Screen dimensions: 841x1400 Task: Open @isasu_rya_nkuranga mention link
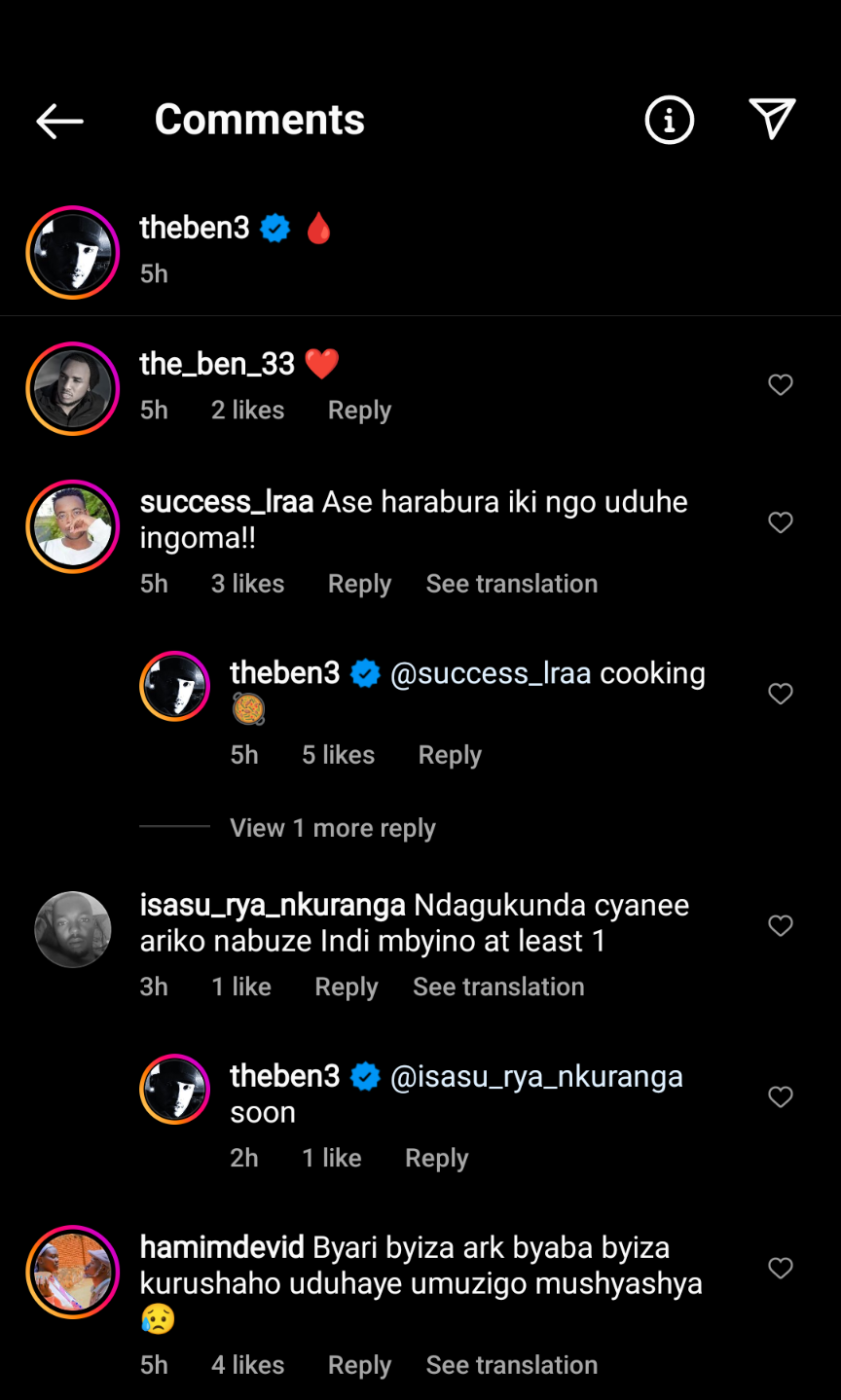coord(536,1077)
